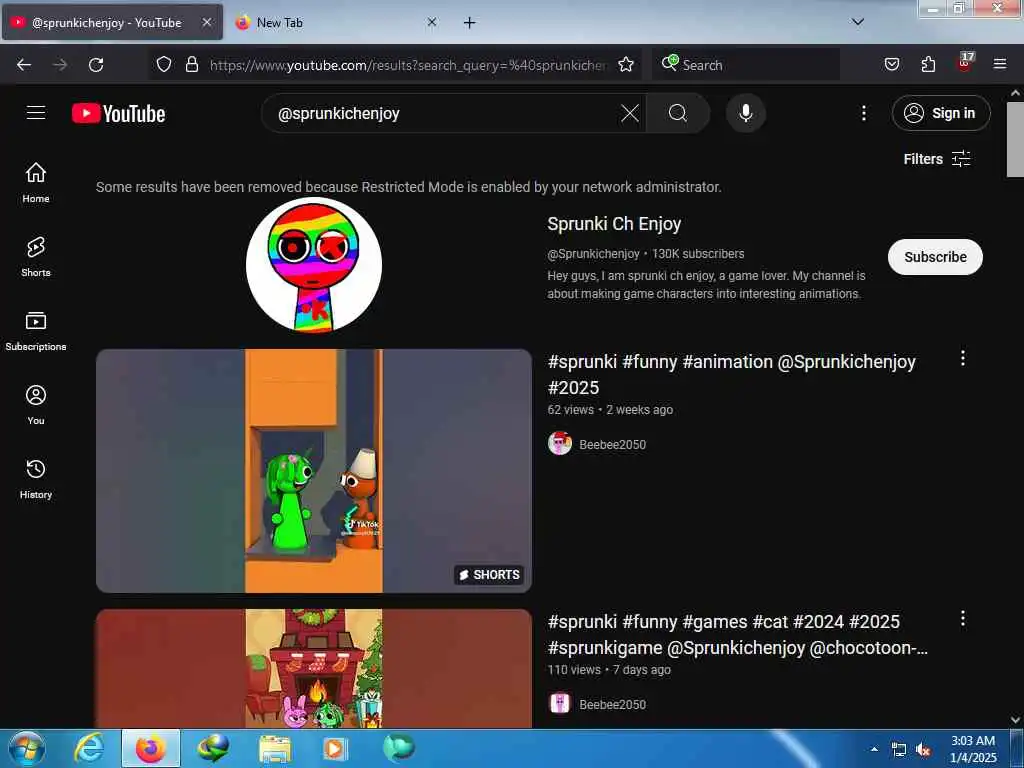Open the YouTube guide hamburger menu
Screen dimensions: 1024x768
tap(36, 113)
